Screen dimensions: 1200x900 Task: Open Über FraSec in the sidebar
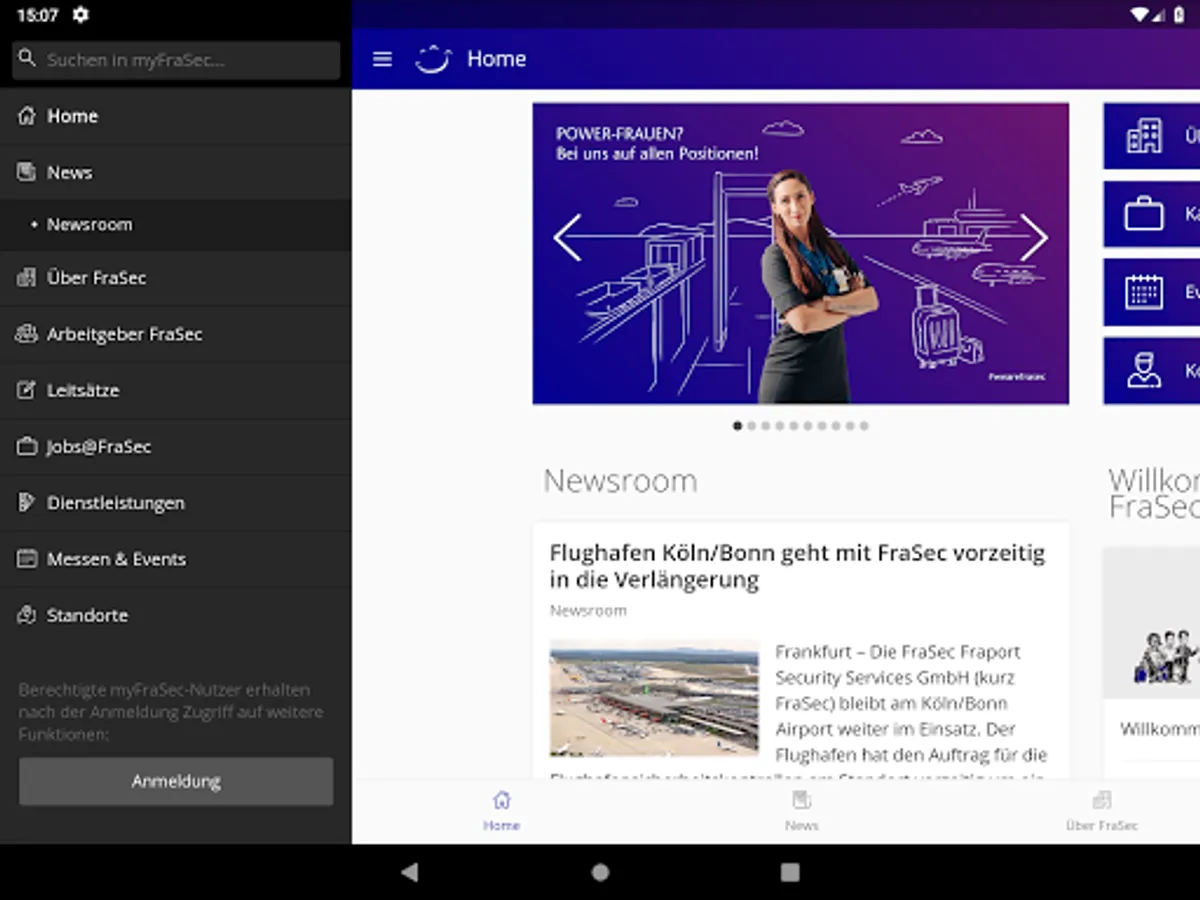pyautogui.click(x=175, y=278)
